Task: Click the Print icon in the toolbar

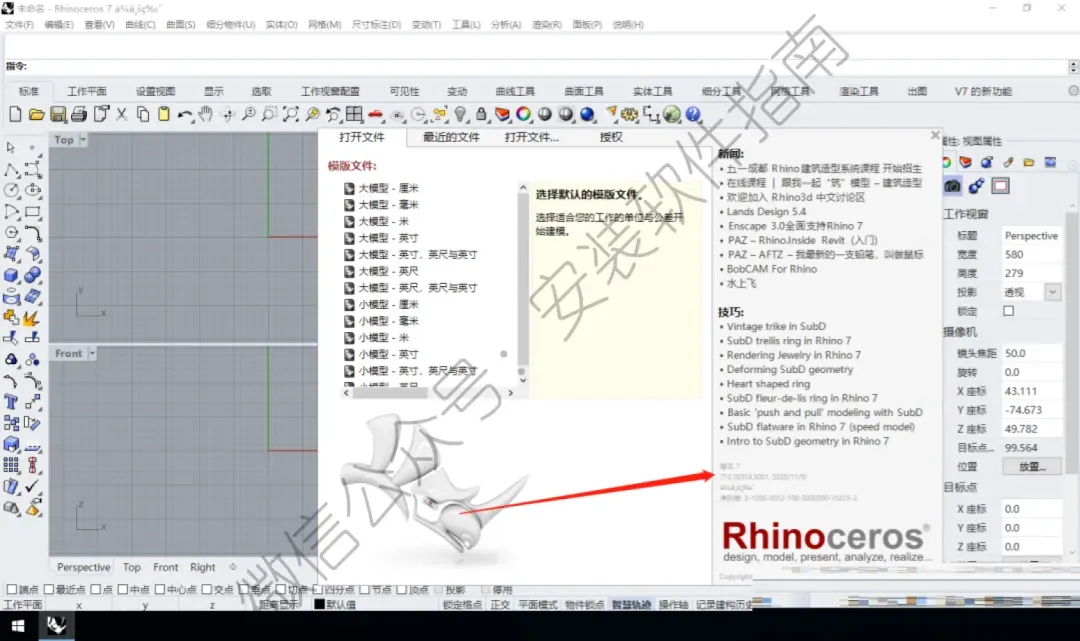Action: click(79, 114)
